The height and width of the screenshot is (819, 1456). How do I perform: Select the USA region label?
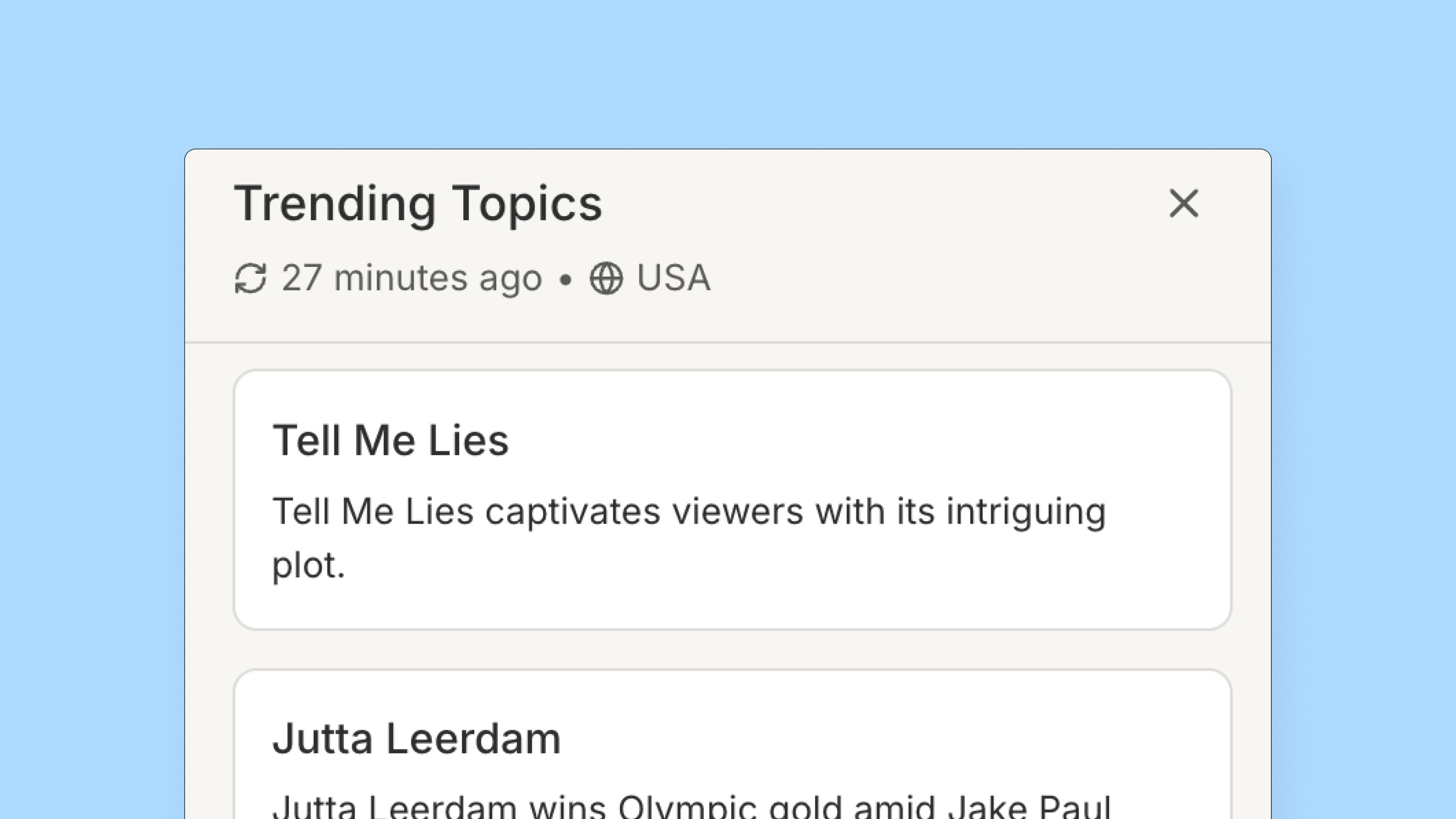pyautogui.click(x=674, y=278)
